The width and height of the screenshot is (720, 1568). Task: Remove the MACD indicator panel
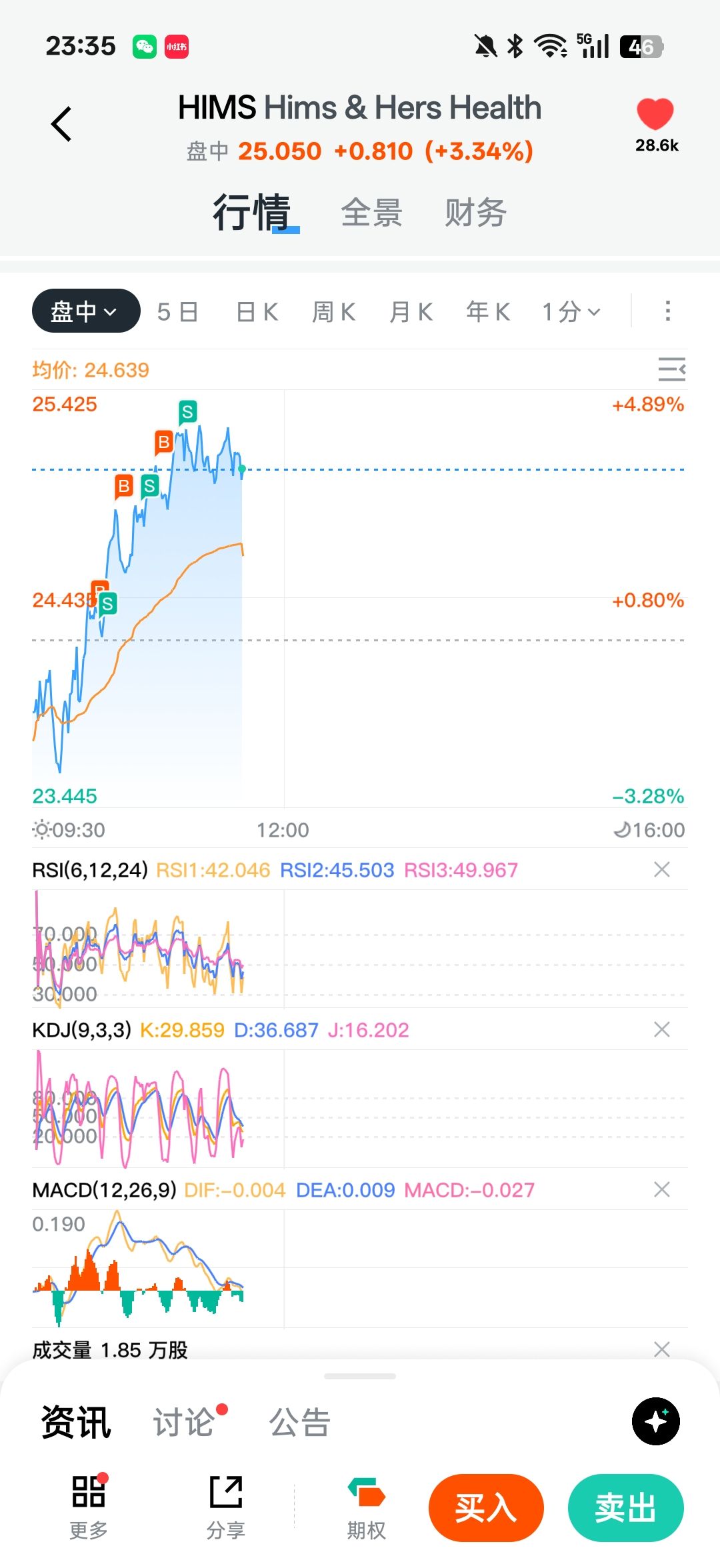click(x=662, y=1189)
